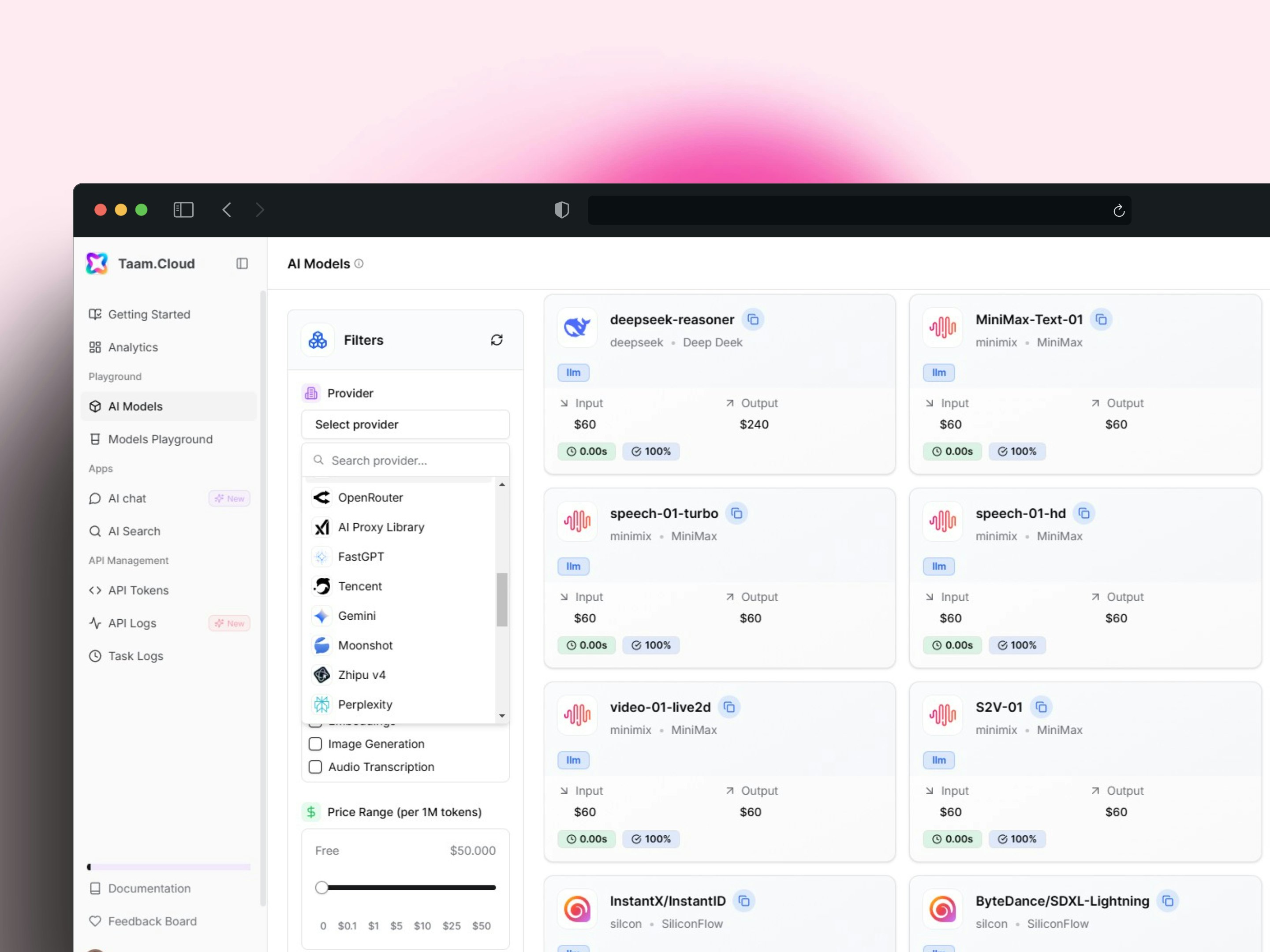Click the $50 mark on price slider
This screenshot has height=952, width=1270.
(x=481, y=926)
